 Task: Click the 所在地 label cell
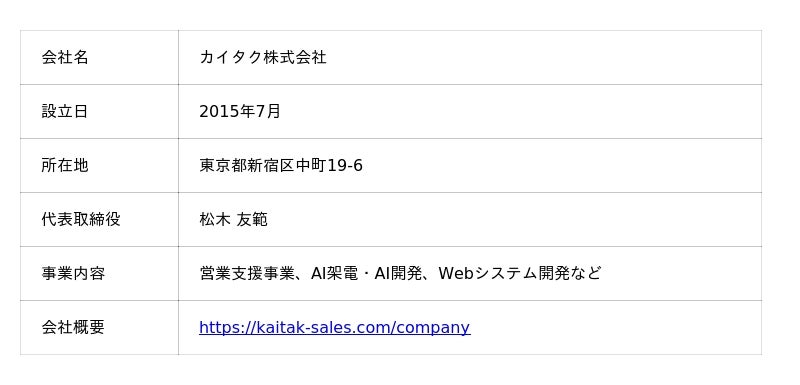[99, 165]
